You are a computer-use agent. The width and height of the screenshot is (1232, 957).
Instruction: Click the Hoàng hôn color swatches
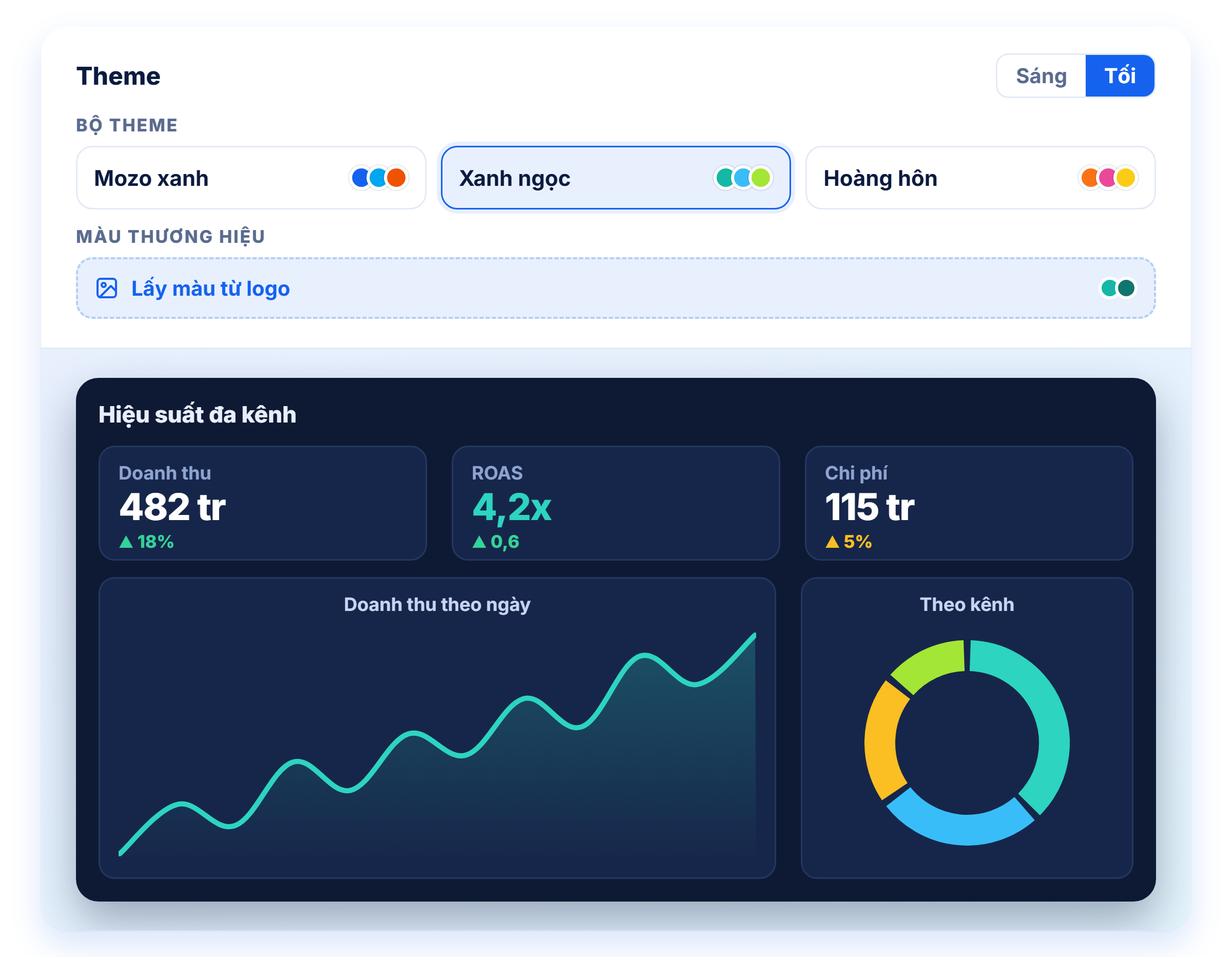point(1108,178)
